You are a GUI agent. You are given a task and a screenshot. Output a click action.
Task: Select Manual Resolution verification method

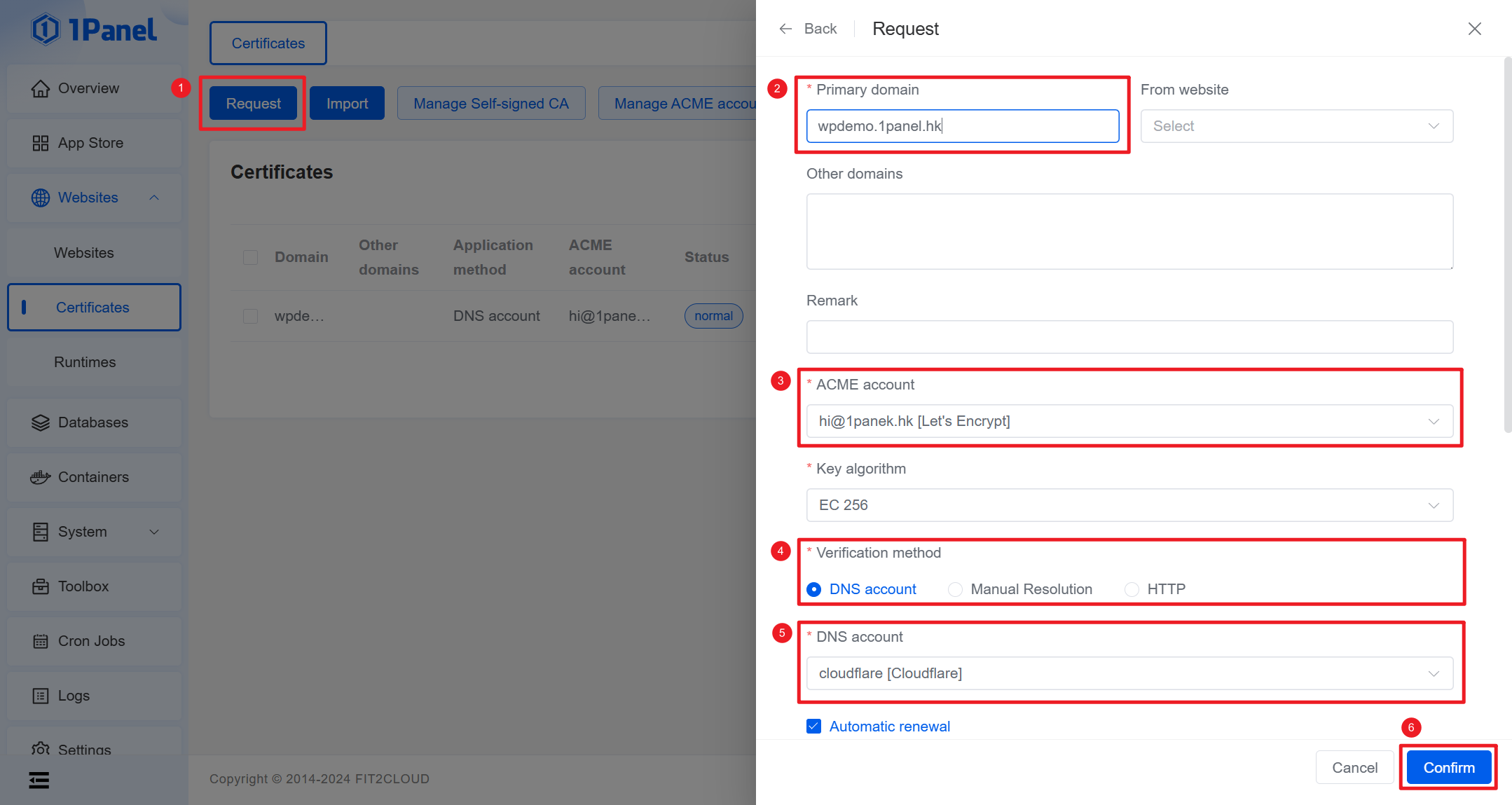tap(955, 589)
